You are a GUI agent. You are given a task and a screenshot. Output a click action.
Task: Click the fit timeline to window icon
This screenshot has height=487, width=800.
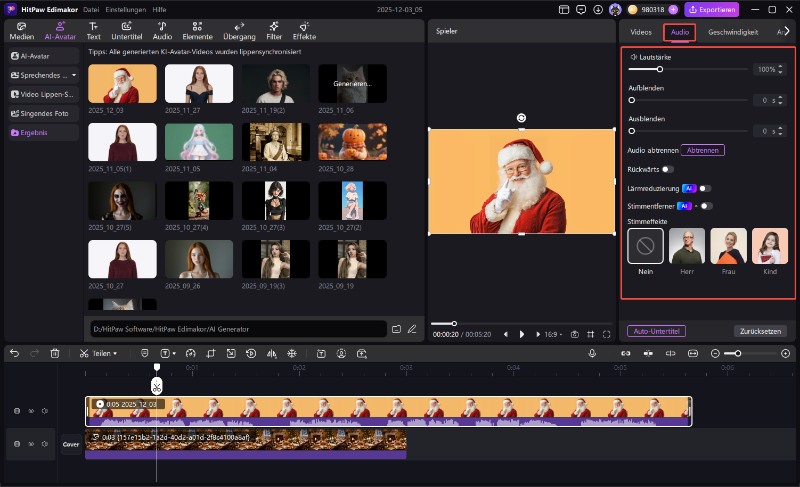(693, 353)
